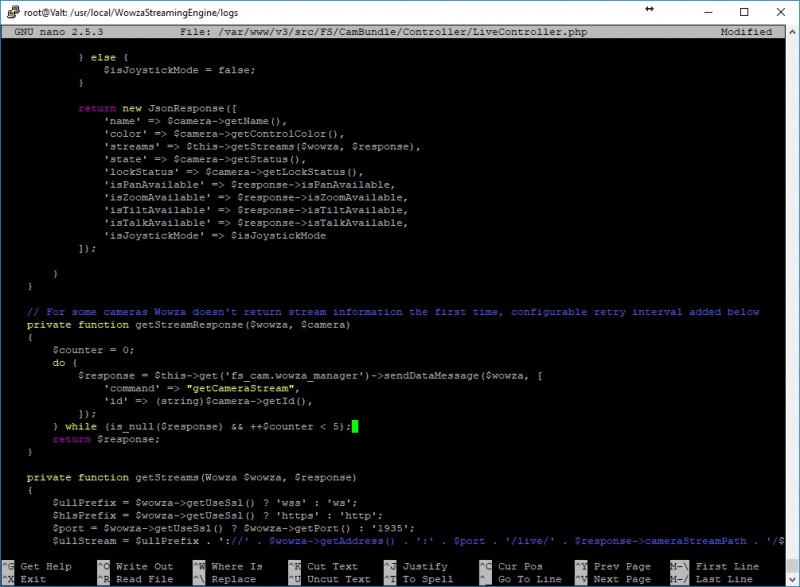Click the Write Out shortcut label

tap(144, 567)
